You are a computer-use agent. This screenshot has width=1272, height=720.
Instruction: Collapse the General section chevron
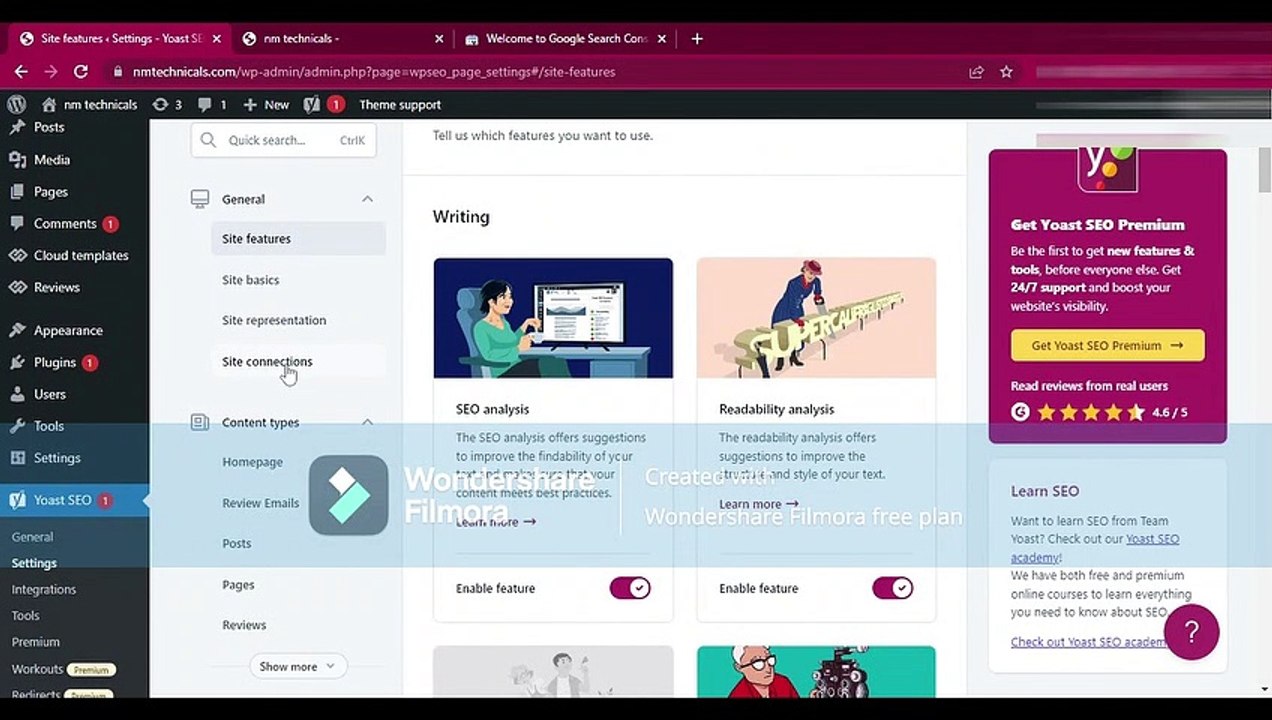pos(367,199)
